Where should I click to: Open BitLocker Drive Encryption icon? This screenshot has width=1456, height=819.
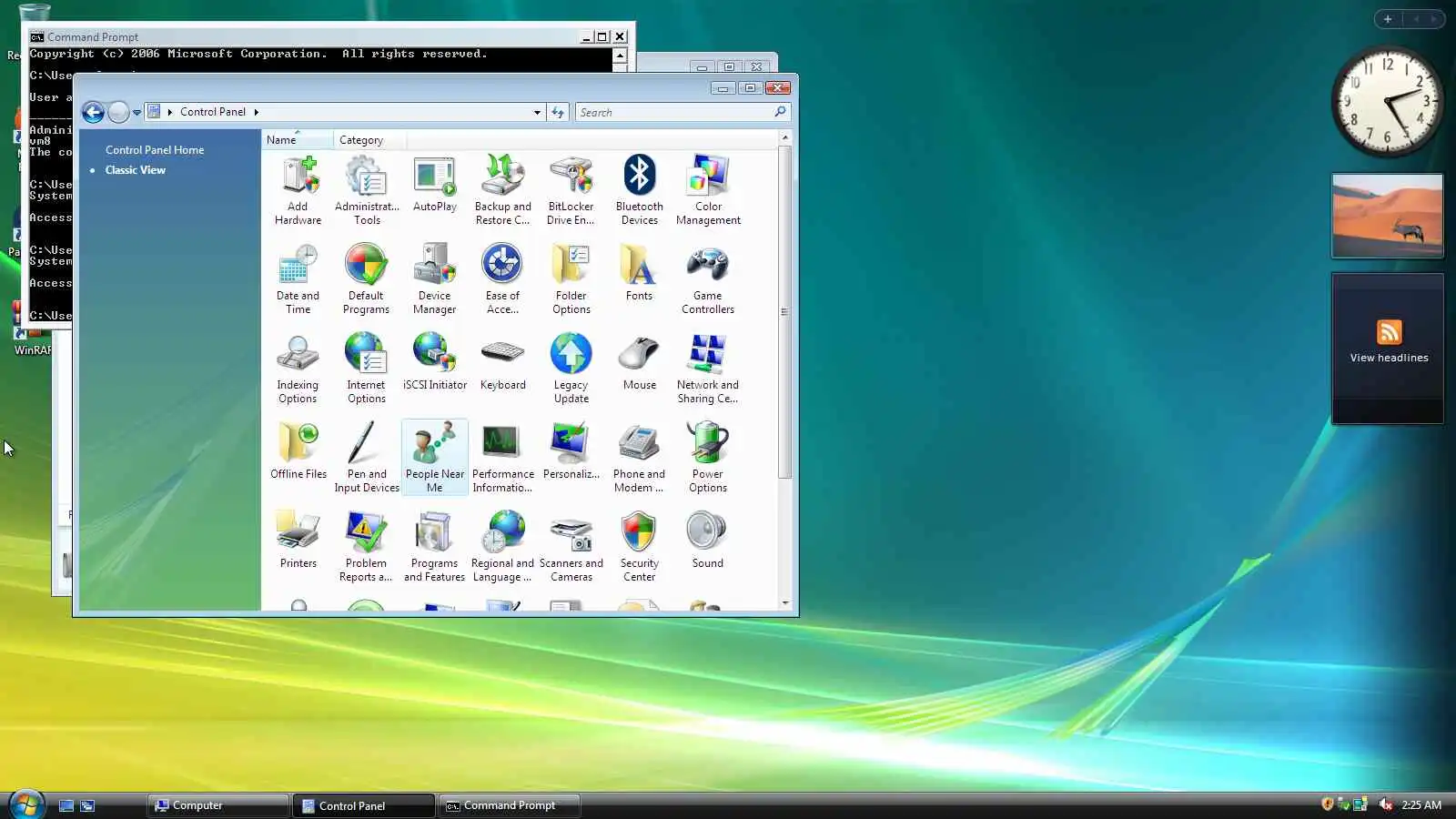pos(571,190)
